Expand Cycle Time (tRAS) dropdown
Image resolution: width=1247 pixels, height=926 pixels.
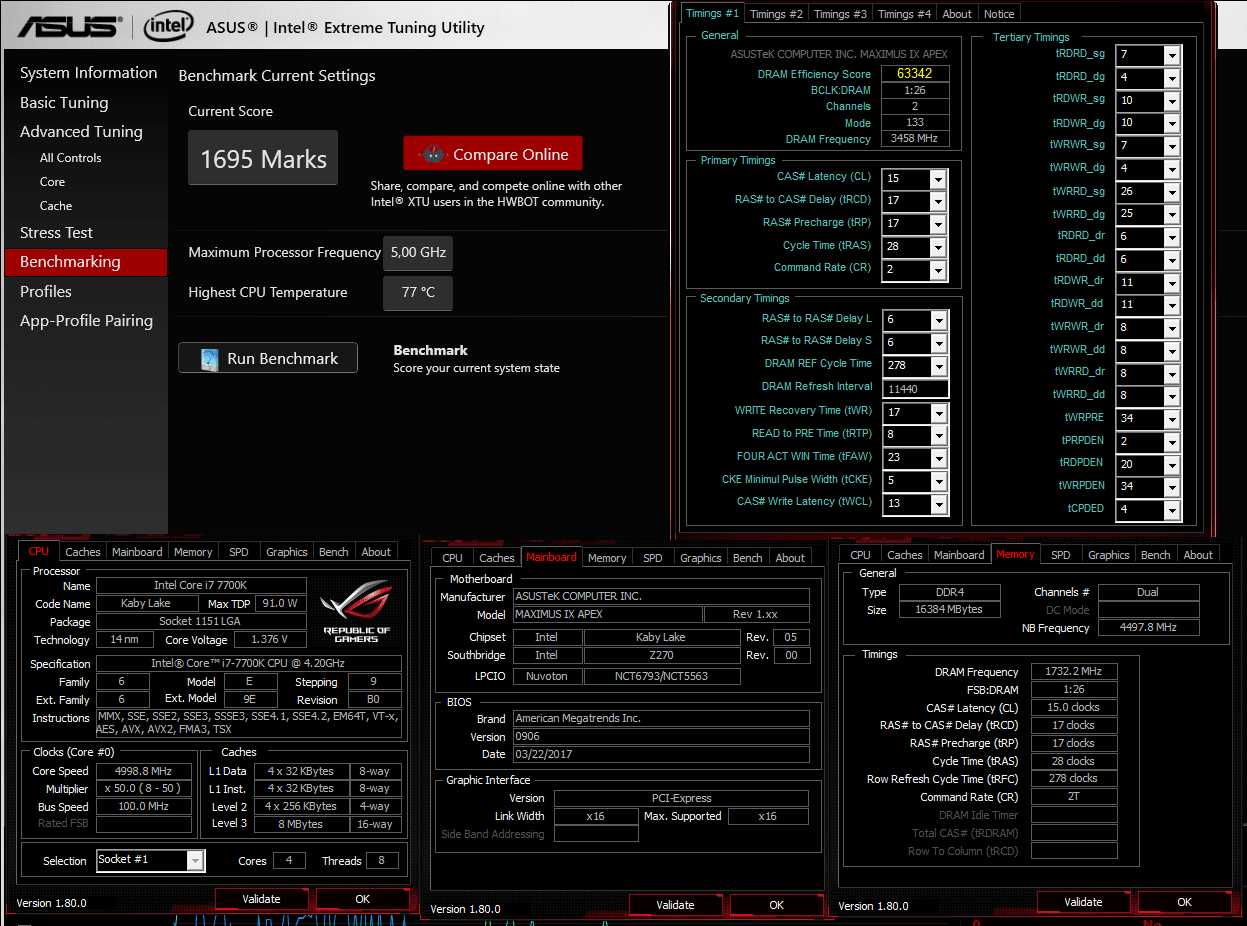(x=937, y=247)
